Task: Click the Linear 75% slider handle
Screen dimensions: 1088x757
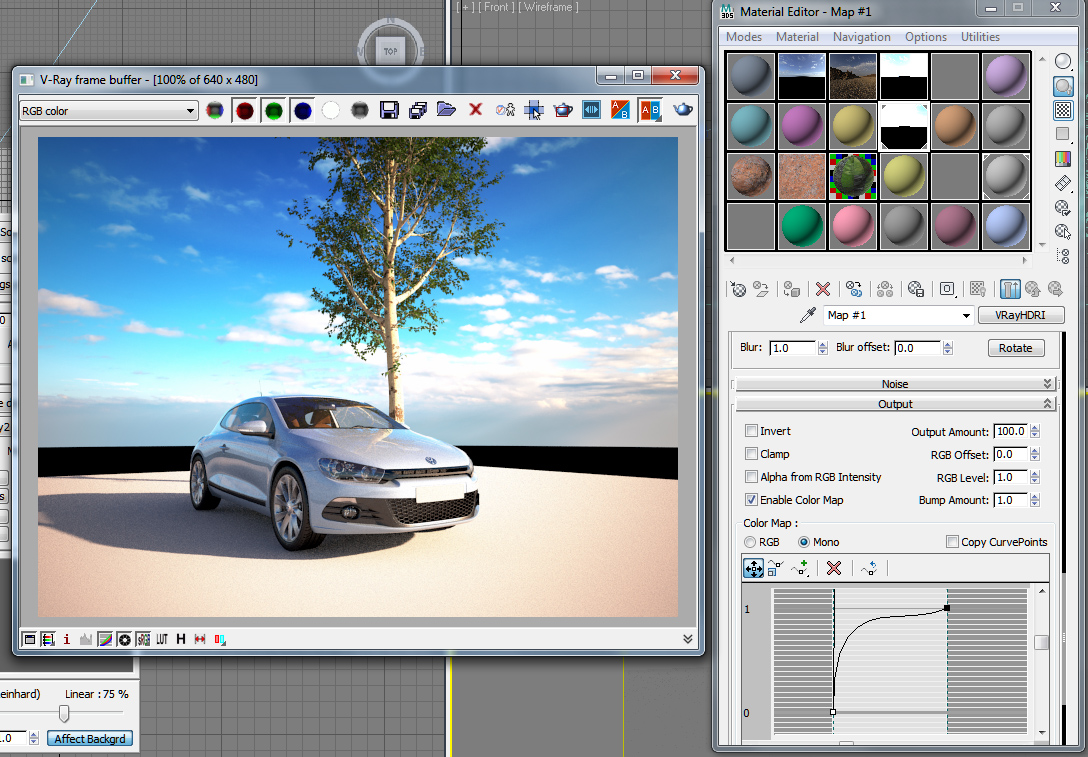Action: [64, 713]
